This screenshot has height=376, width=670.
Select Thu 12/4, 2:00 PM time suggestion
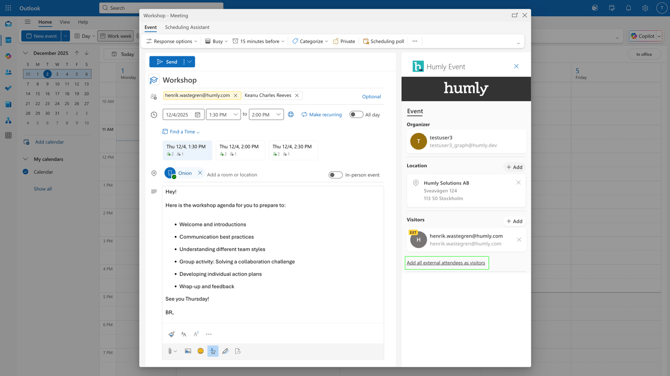pyautogui.click(x=240, y=150)
